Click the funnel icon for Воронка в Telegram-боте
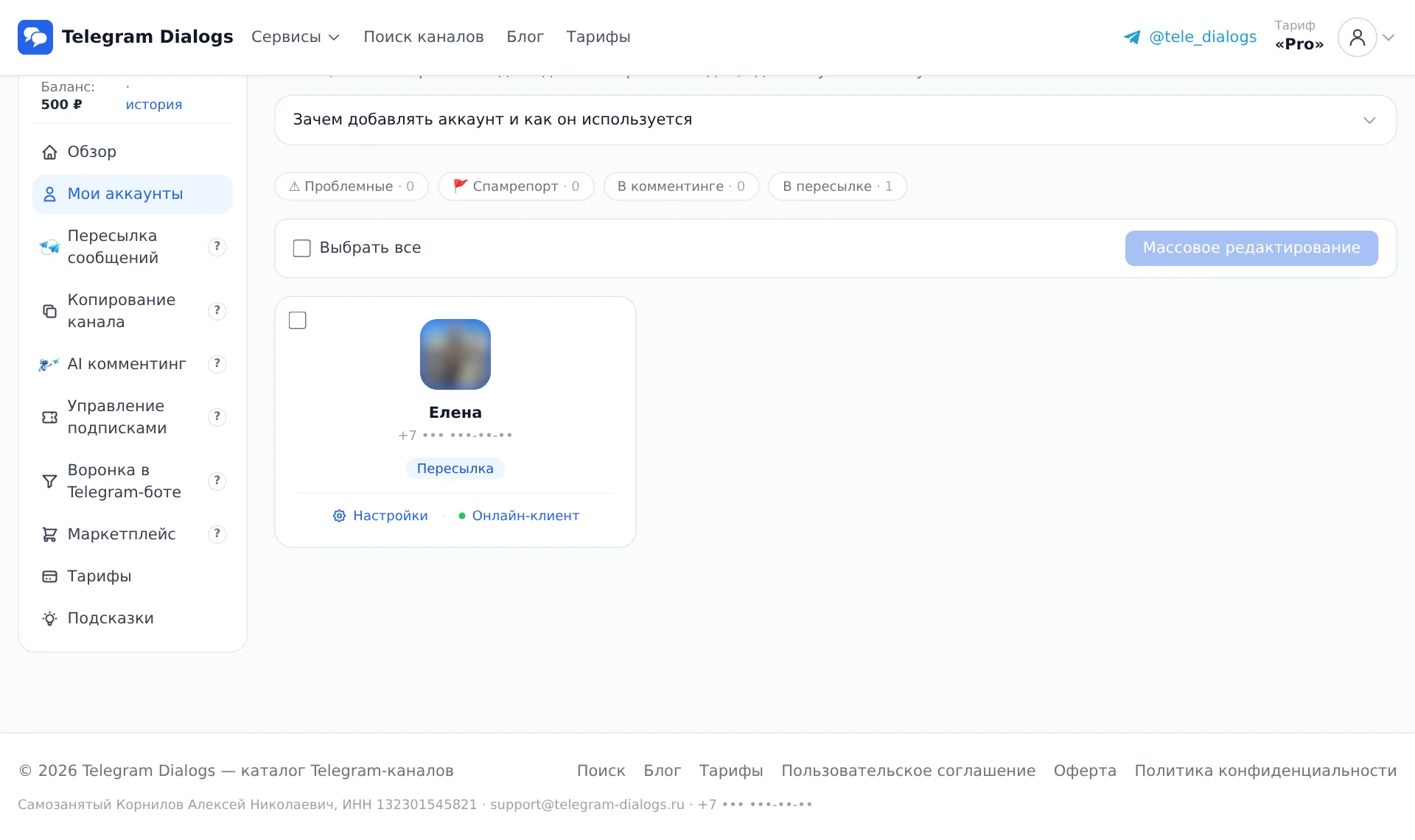Viewport: 1415px width, 840px height. 49,482
